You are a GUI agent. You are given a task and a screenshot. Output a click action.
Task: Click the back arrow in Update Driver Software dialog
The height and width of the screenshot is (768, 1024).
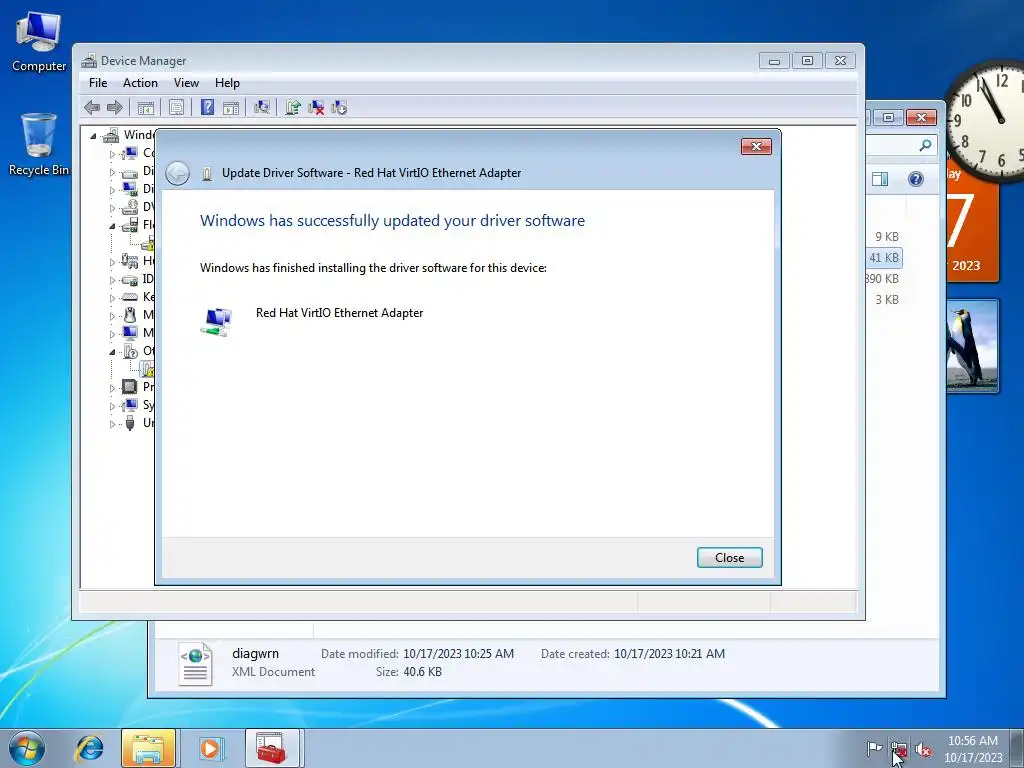(x=178, y=173)
